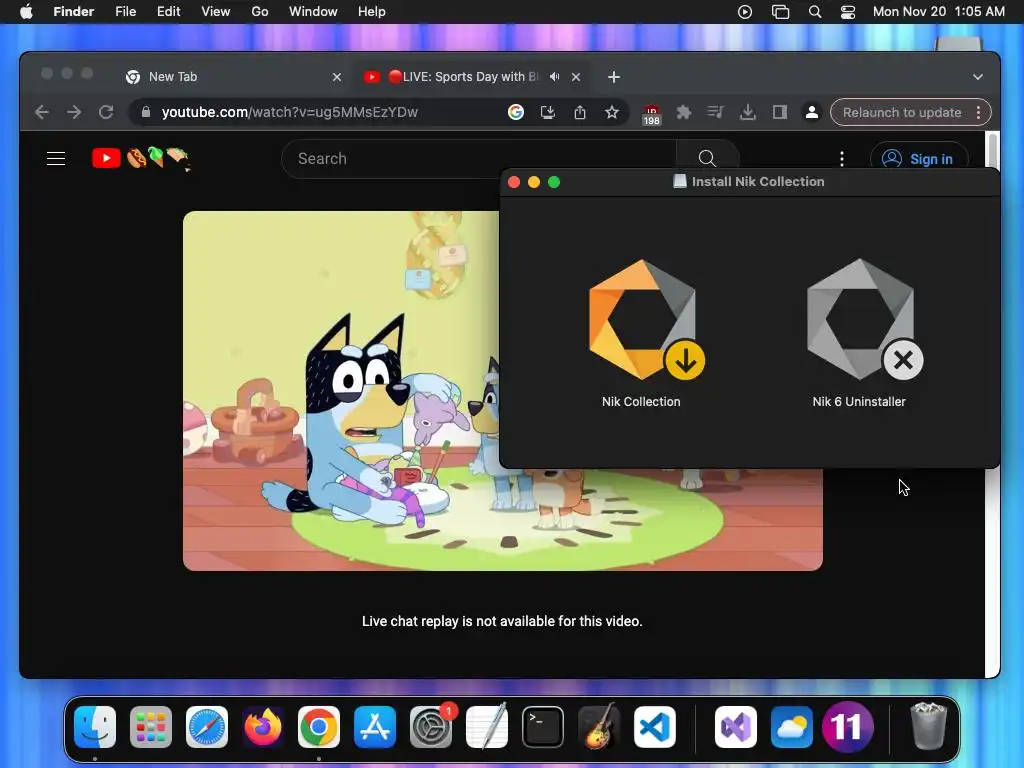Open the Go menu
The width and height of the screenshot is (1024, 768).
point(260,12)
